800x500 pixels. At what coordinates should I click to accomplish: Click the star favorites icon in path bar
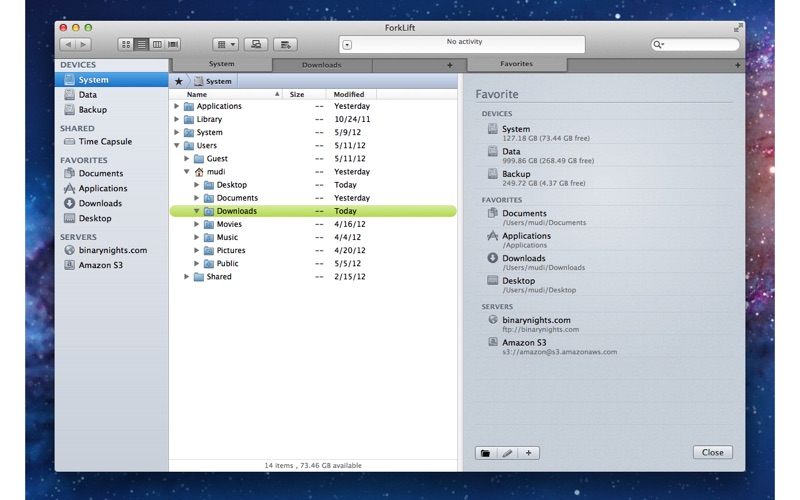[x=179, y=81]
